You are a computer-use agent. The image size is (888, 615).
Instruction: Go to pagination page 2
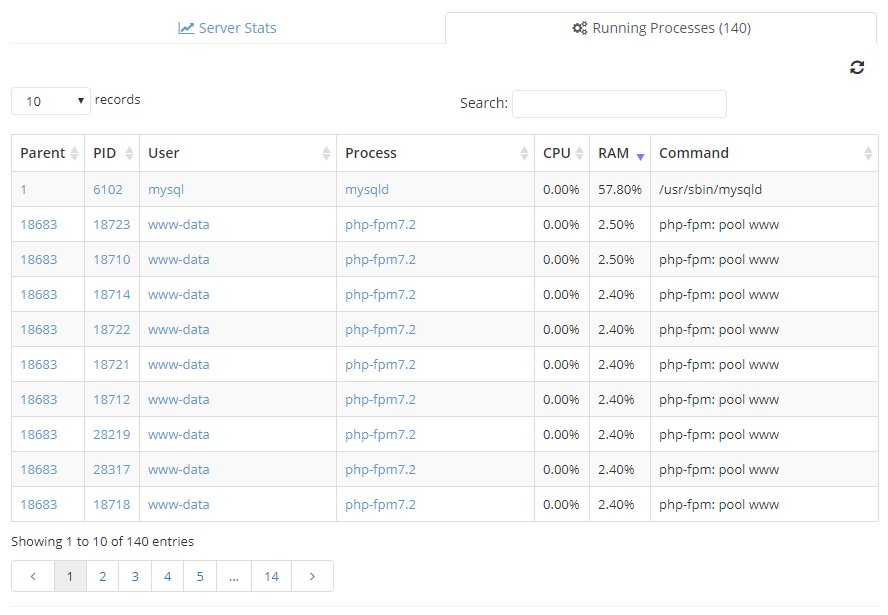point(103,576)
